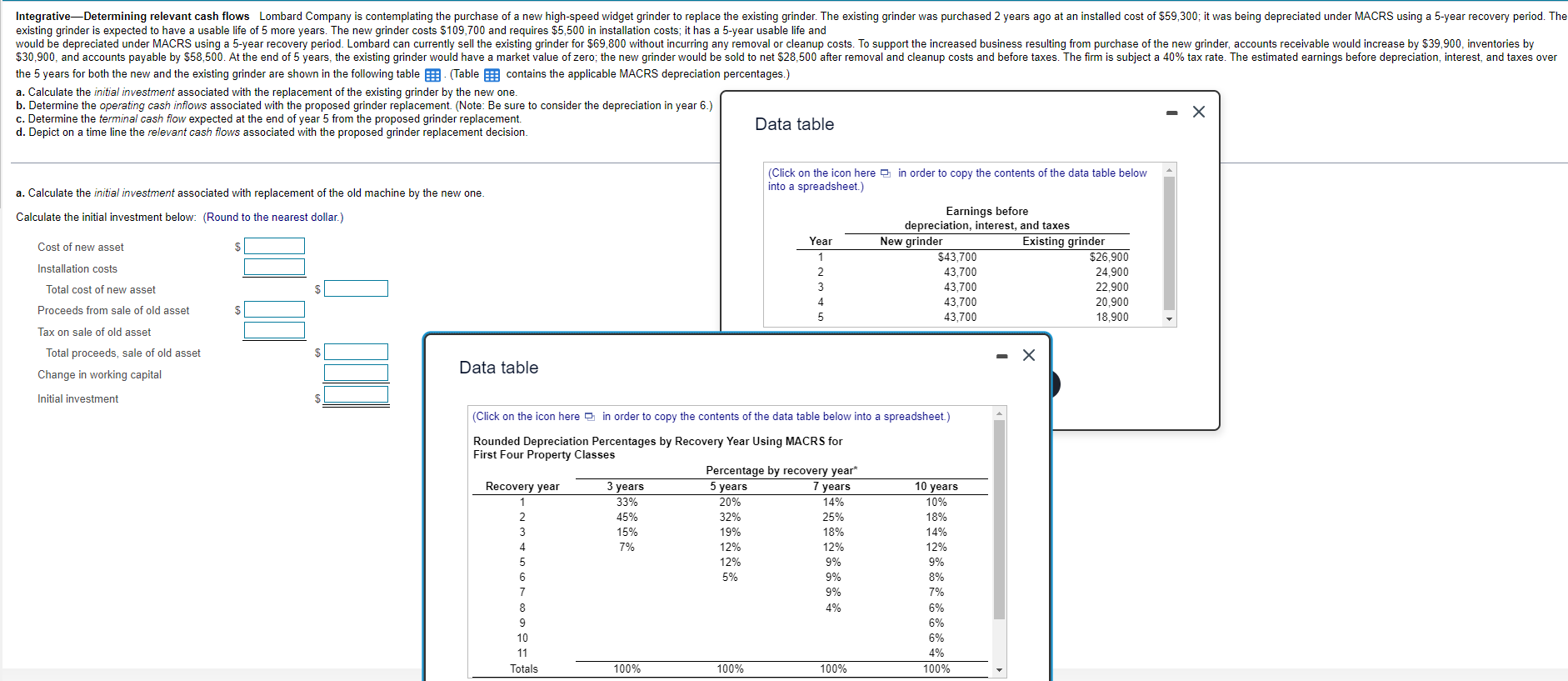Click the 18,900 existing grinder year 5 value

pos(1112,318)
